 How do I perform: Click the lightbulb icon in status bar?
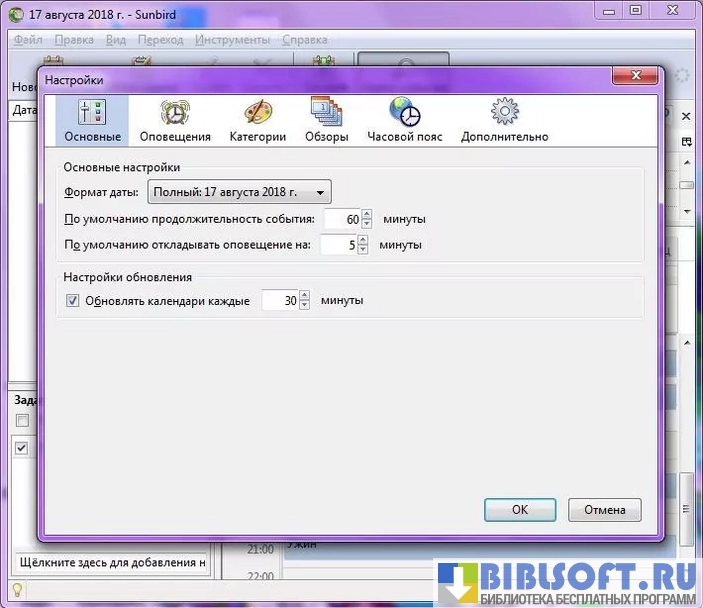click(x=16, y=589)
